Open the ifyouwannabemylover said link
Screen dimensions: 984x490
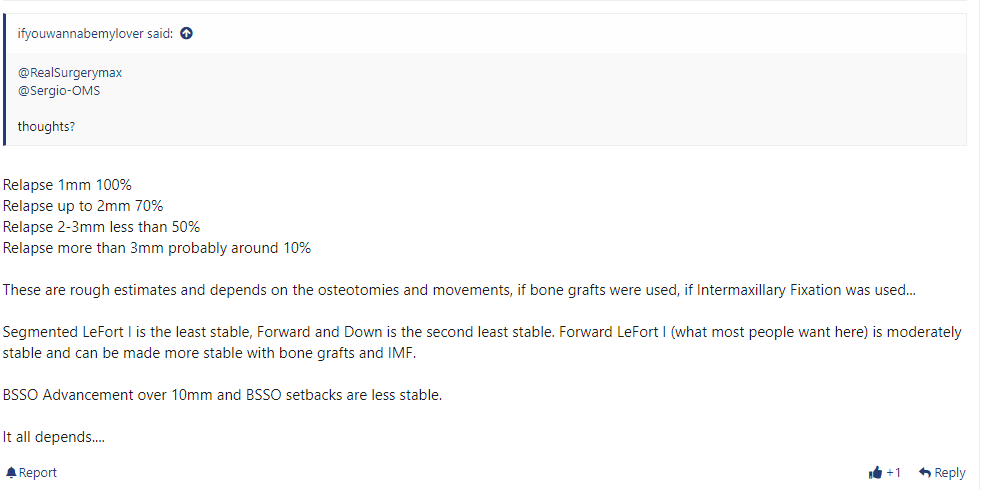point(97,34)
